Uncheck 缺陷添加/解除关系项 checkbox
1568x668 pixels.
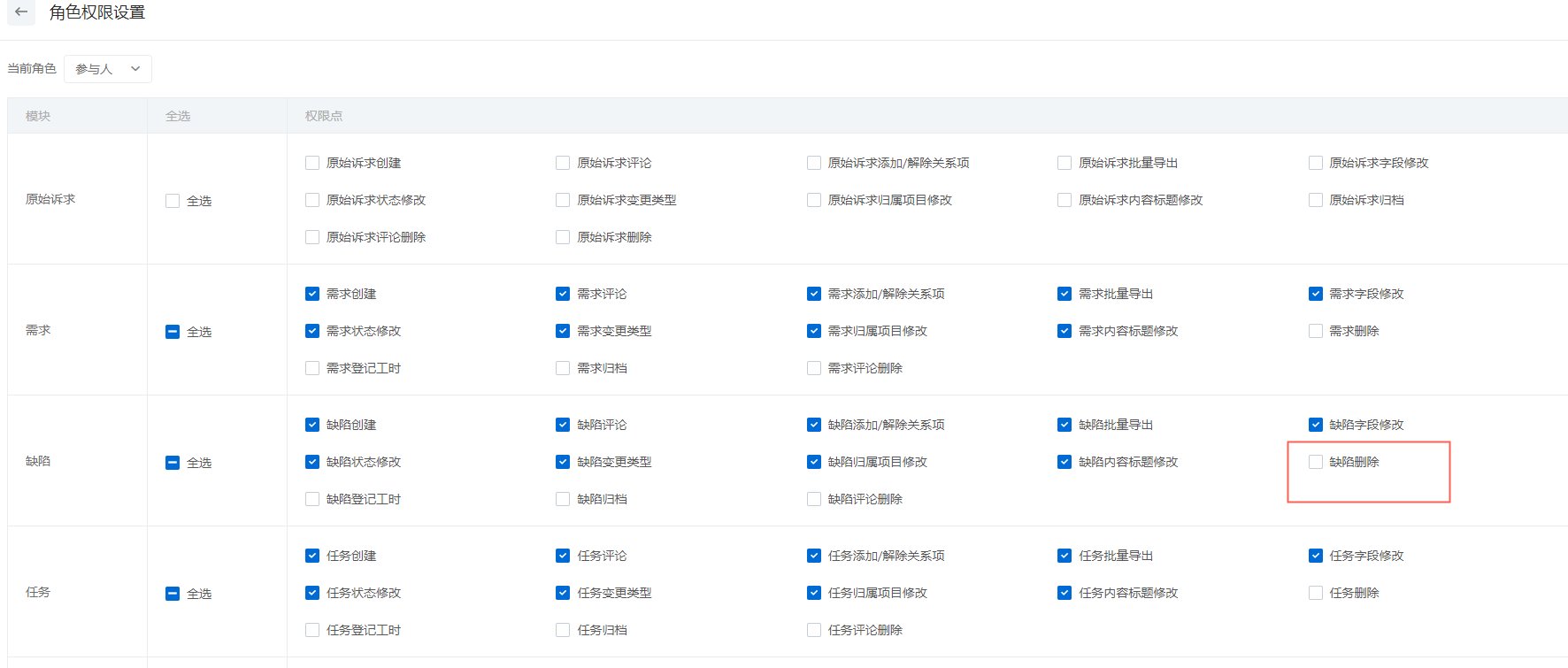(814, 425)
